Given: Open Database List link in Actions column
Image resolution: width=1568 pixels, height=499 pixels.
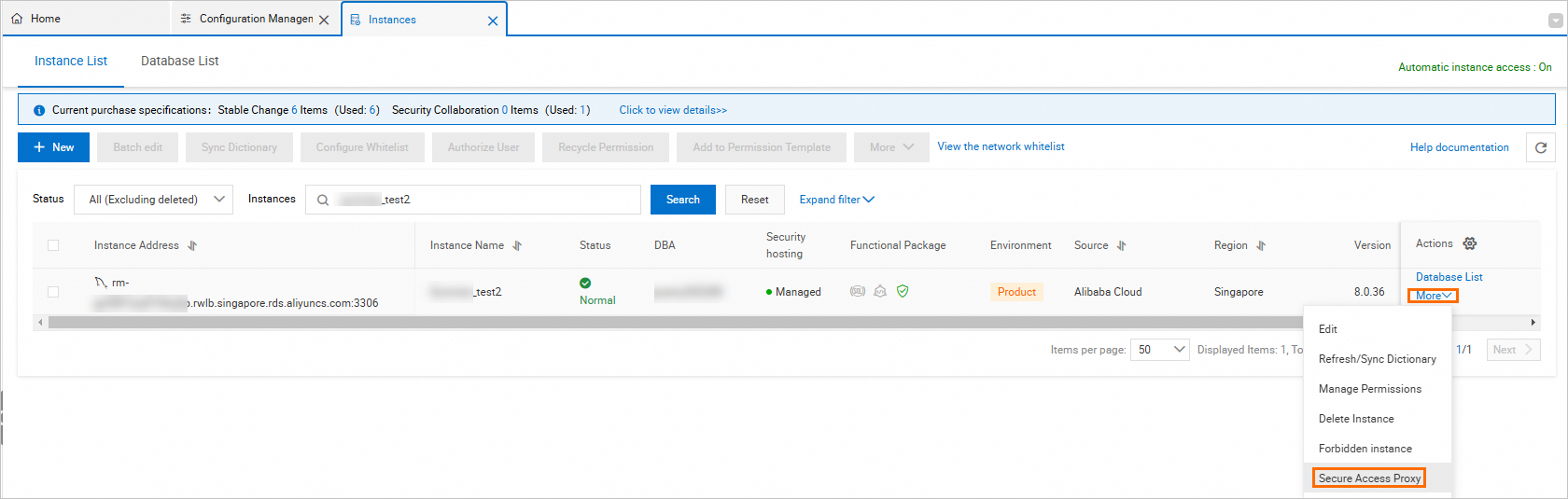Looking at the screenshot, I should click(x=1449, y=277).
